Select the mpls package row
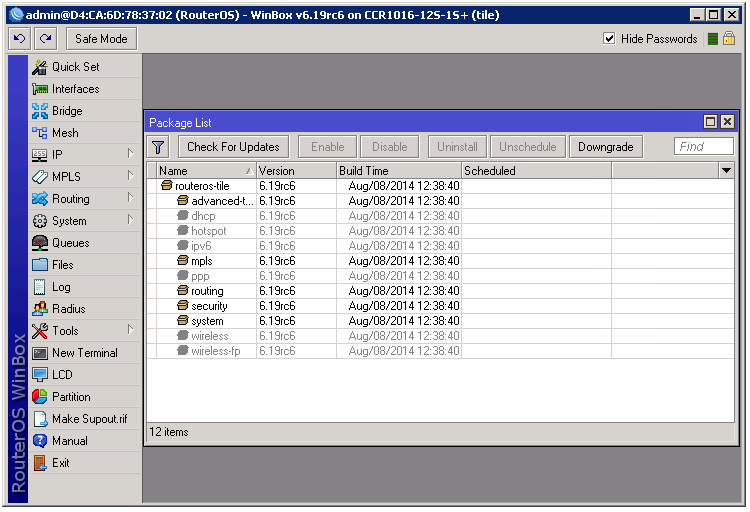Viewport: 750px width, 512px height. point(441,261)
